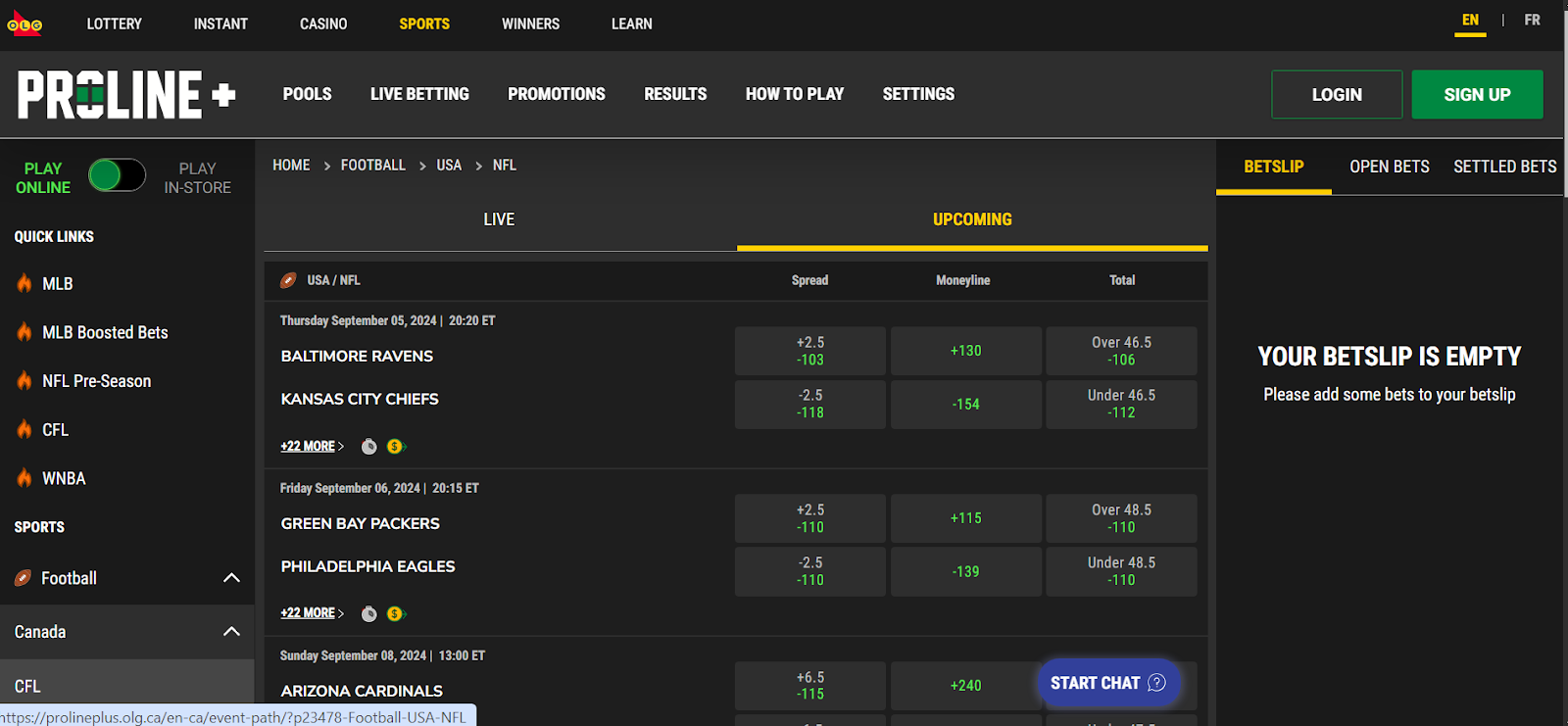Open the SPORTS menu
This screenshot has height=726, width=1568.
(424, 24)
